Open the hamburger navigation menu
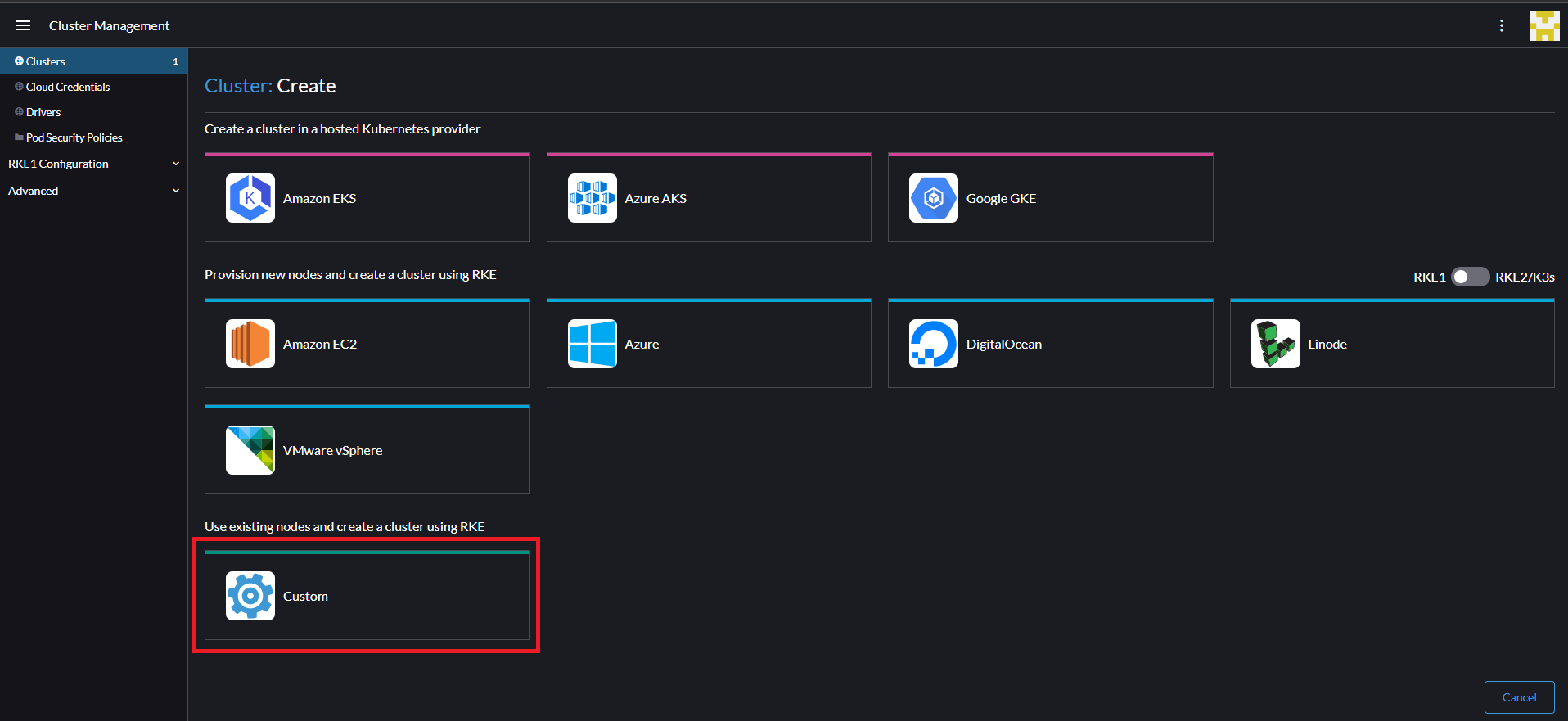The image size is (1568, 721). [x=23, y=25]
